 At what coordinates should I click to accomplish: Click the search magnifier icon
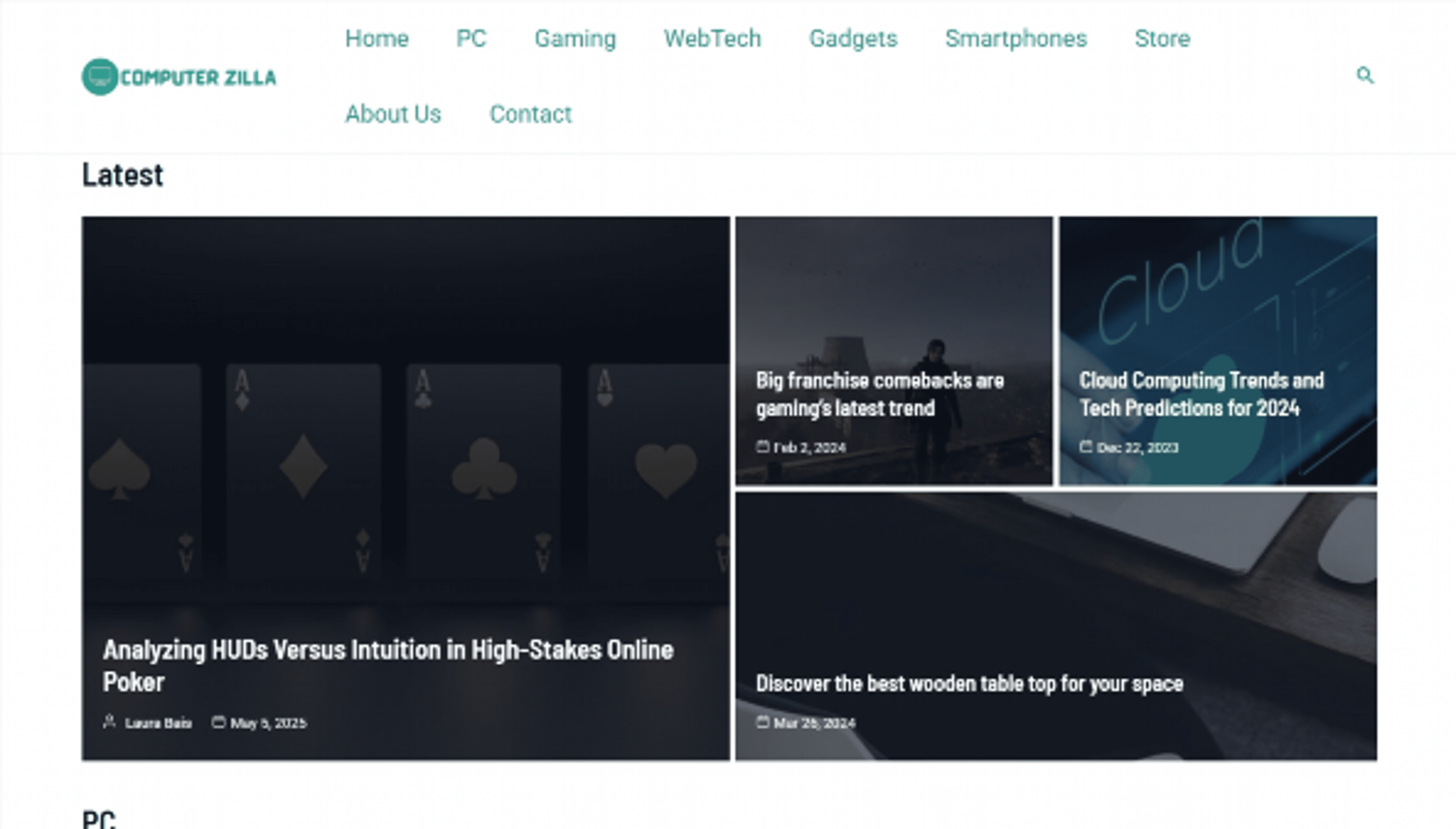[x=1364, y=75]
